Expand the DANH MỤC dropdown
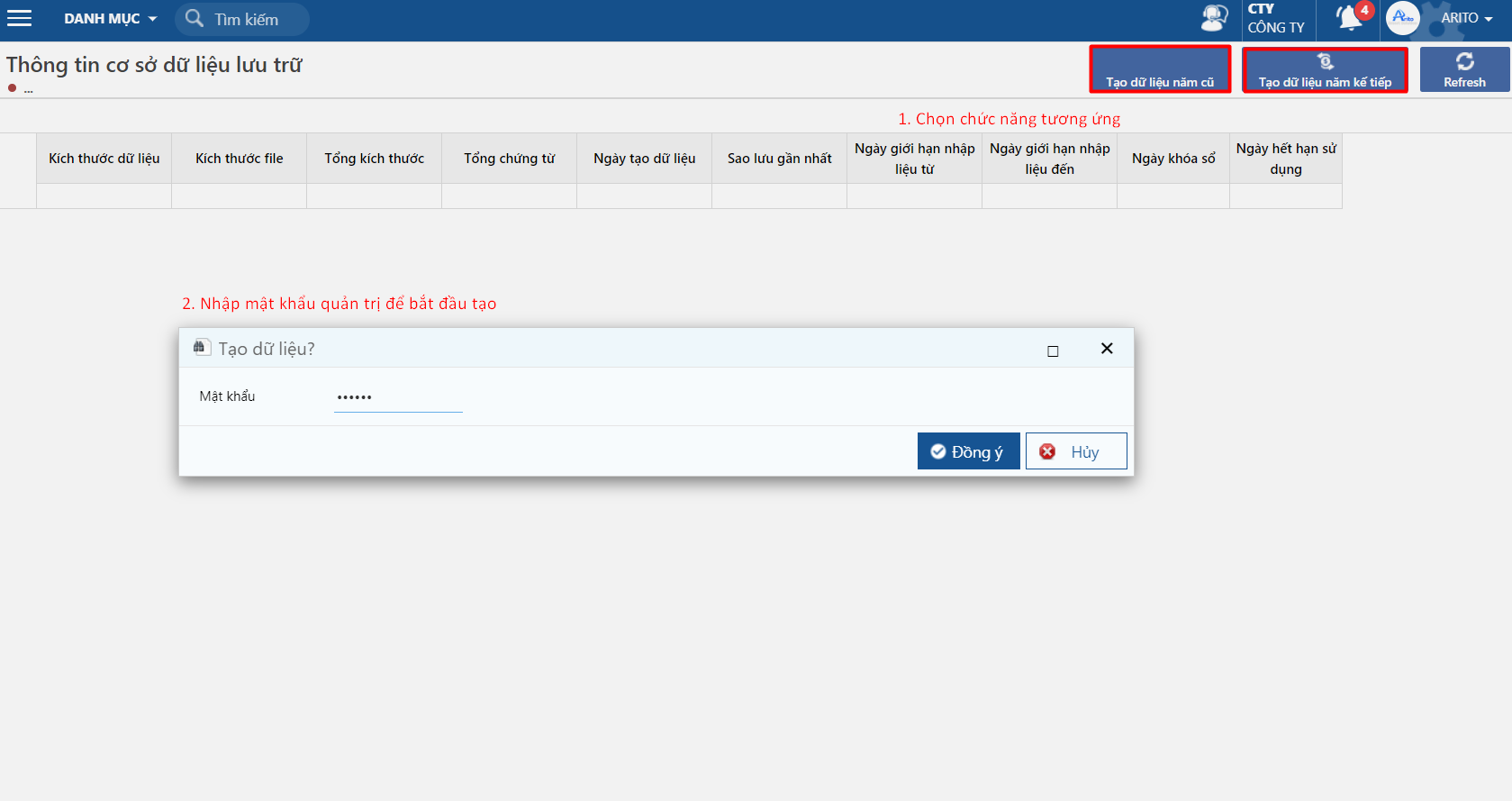 pyautogui.click(x=110, y=19)
